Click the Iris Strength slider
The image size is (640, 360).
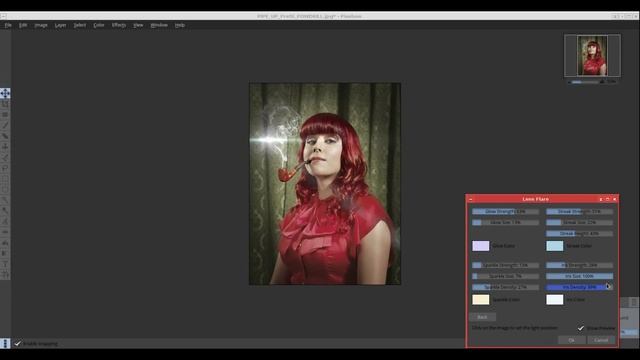[x=580, y=265]
